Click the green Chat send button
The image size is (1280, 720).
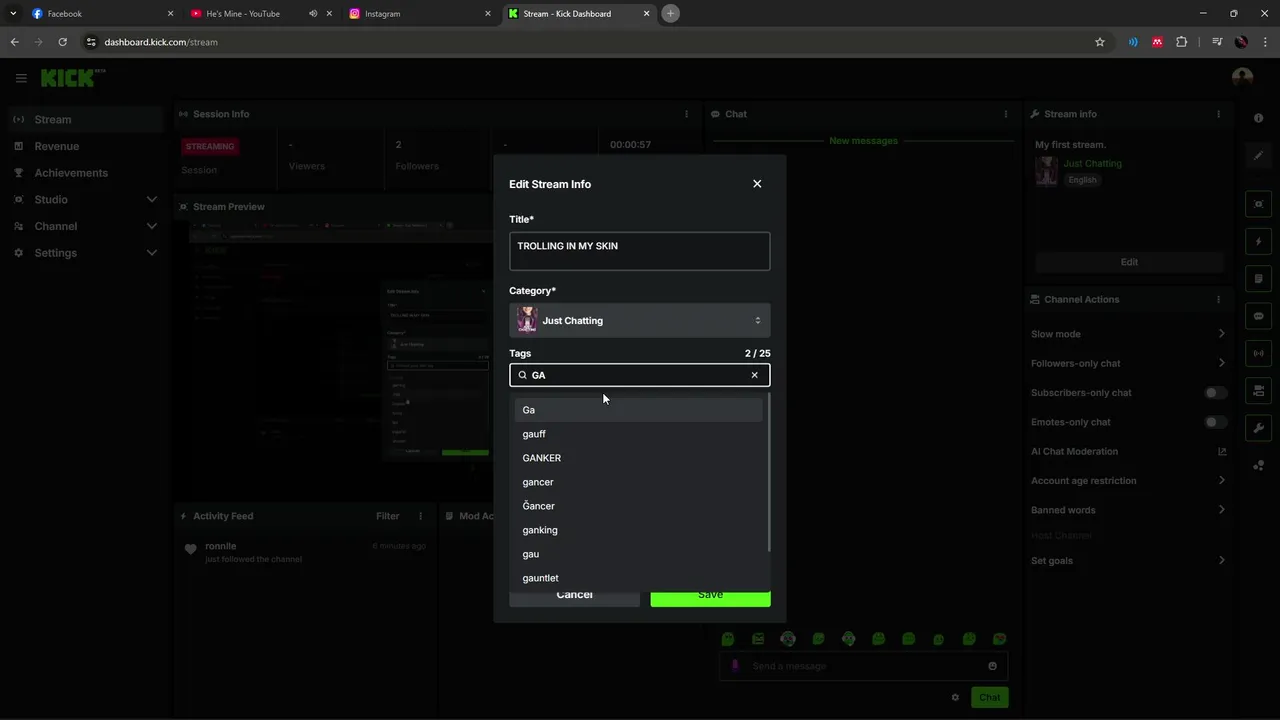point(989,697)
